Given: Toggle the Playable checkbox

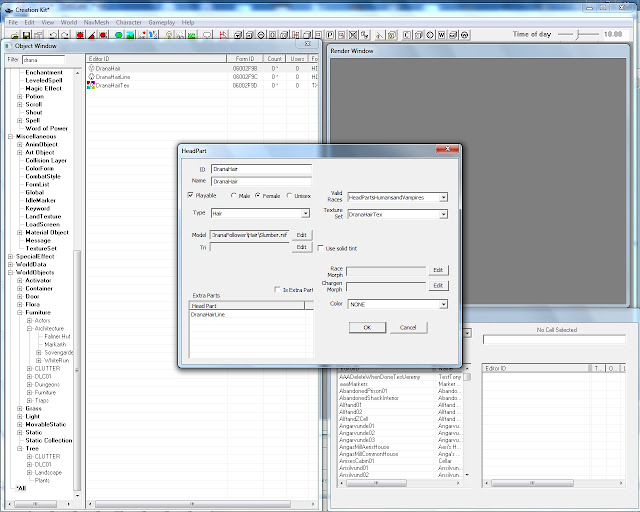Looking at the screenshot, I should point(190,195).
